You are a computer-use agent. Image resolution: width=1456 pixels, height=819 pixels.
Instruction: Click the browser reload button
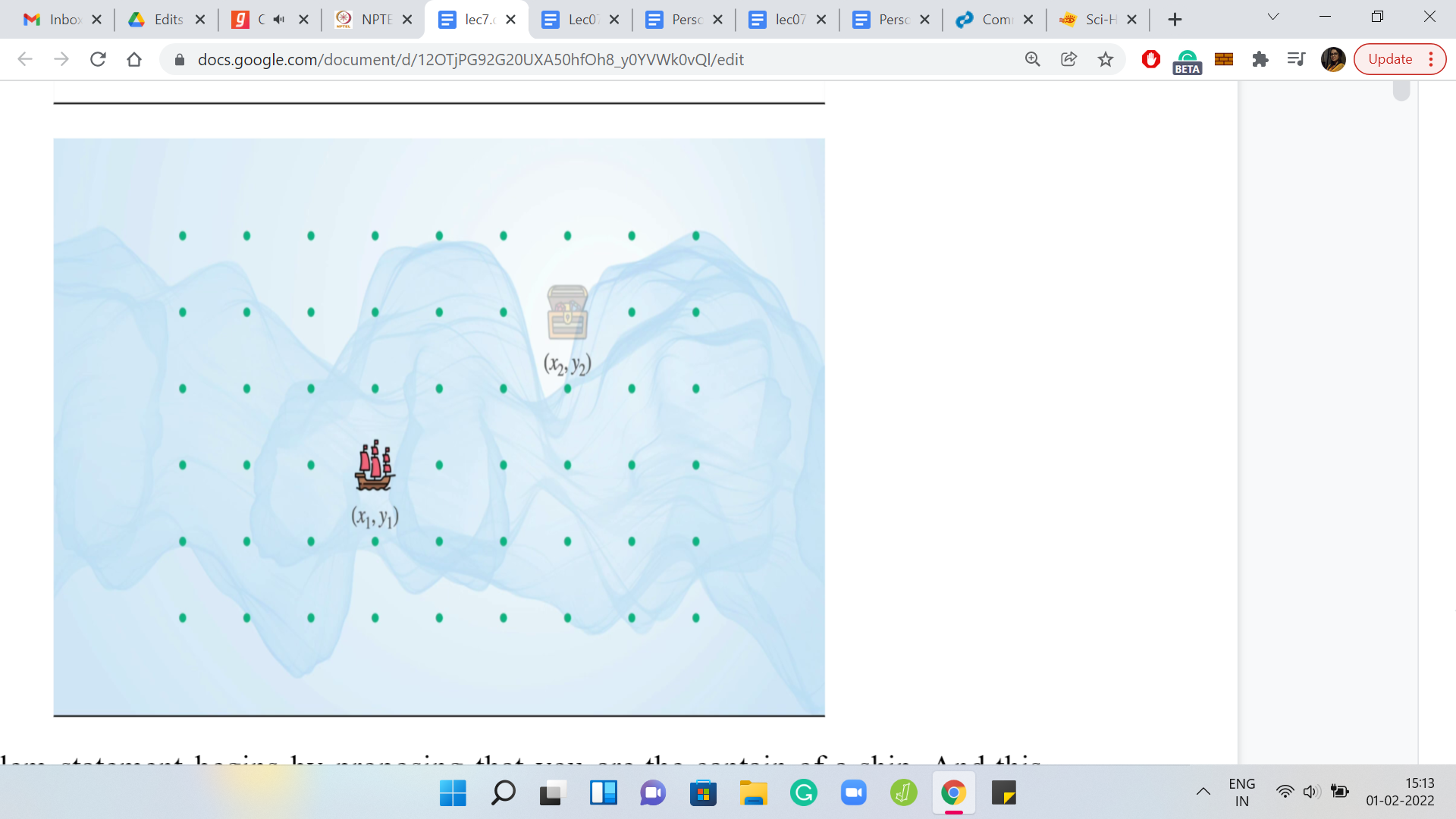98,59
